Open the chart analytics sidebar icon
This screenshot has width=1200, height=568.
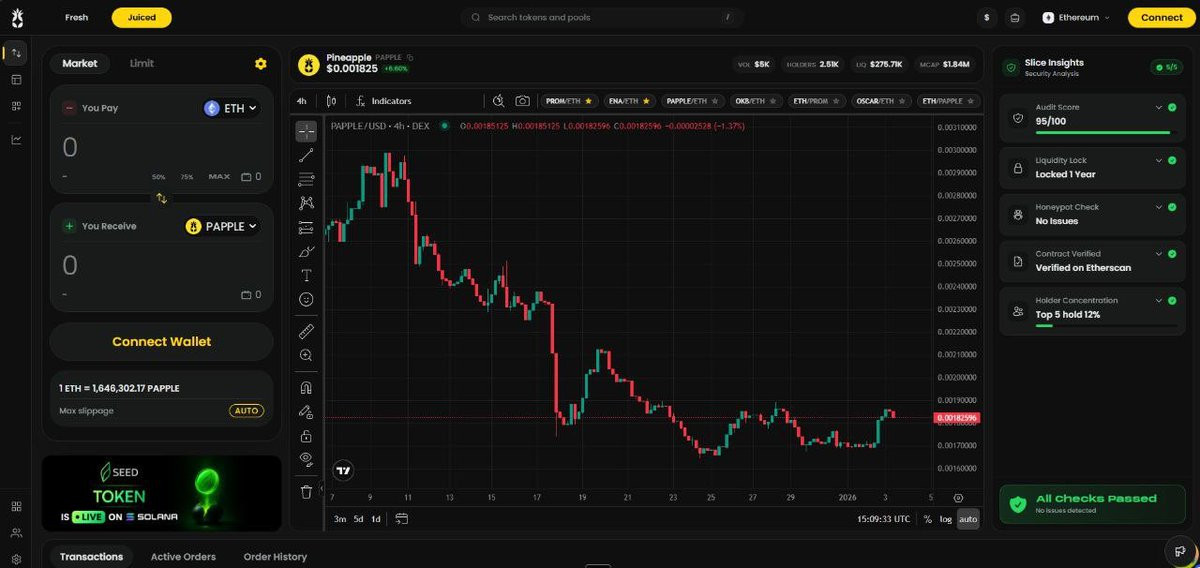click(x=16, y=139)
